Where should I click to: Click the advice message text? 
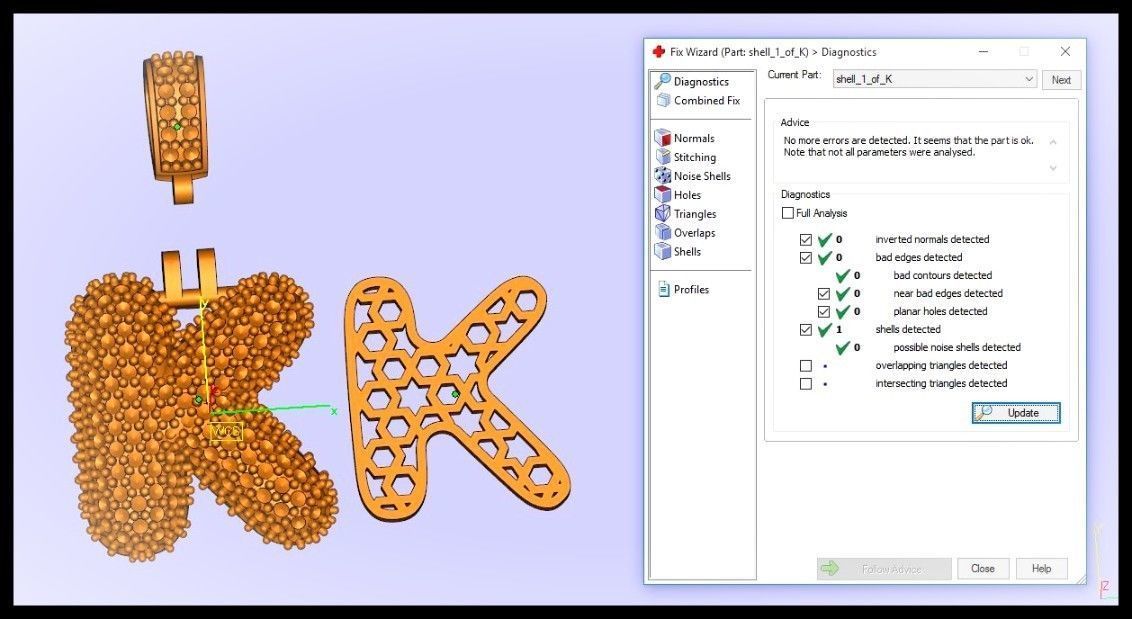[908, 147]
